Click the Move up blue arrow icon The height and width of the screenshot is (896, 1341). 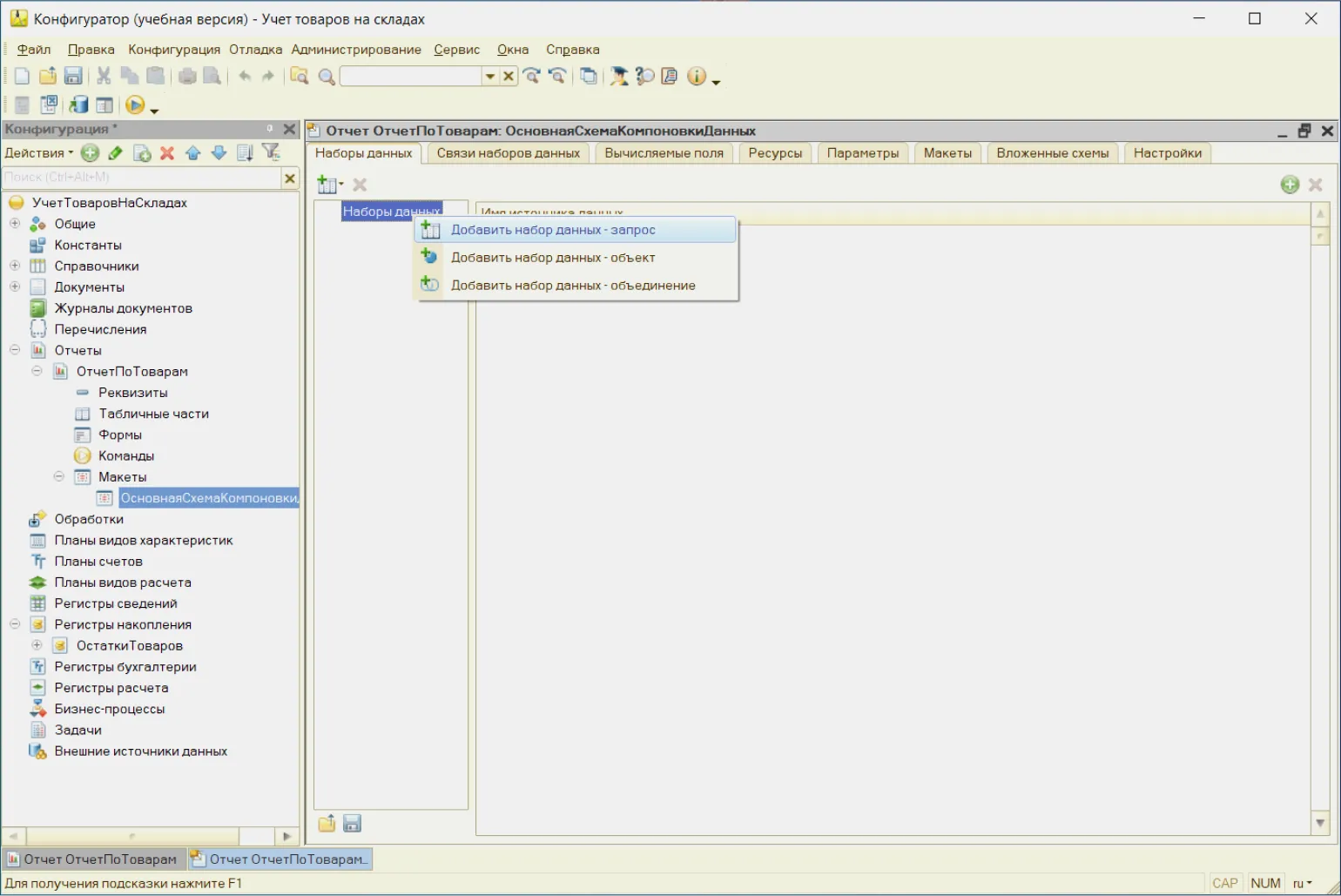(x=193, y=153)
